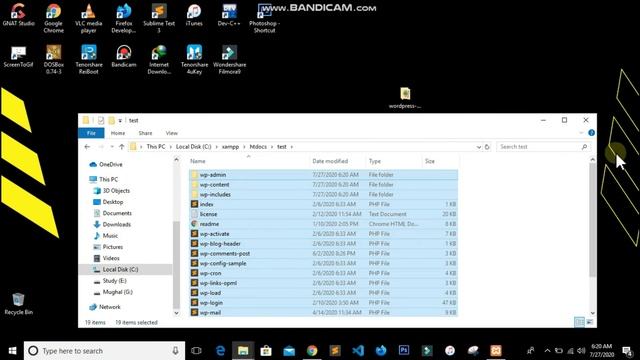Launch VLC media player desktop icon

click(89, 18)
